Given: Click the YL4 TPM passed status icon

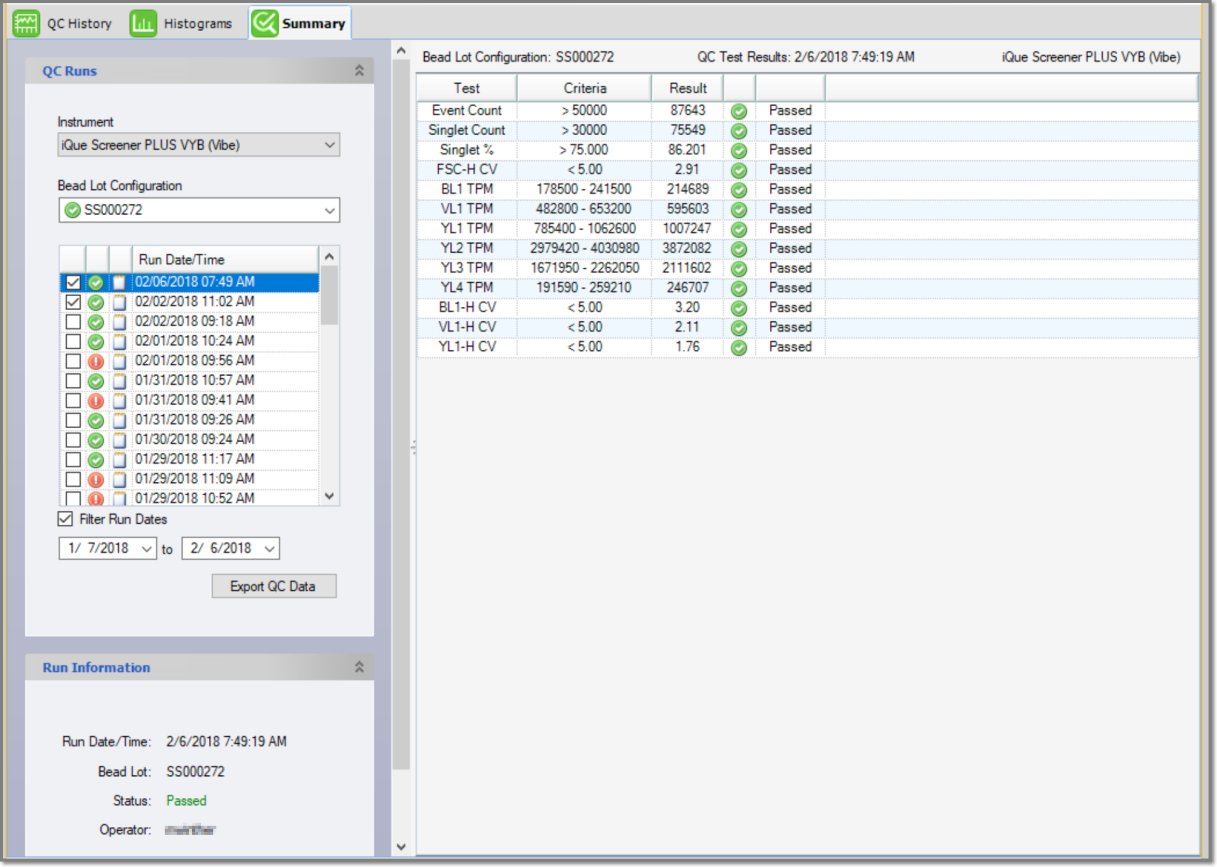Looking at the screenshot, I should coord(739,288).
